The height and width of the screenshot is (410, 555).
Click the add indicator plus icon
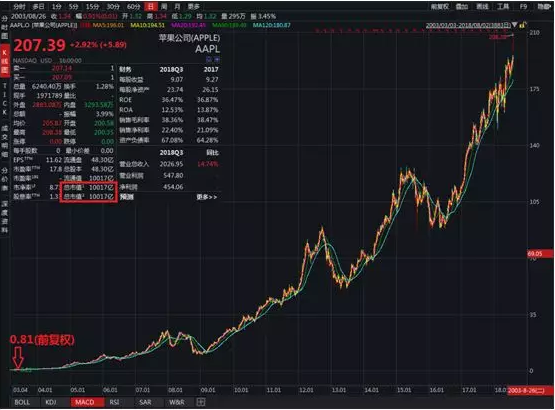click(201, 402)
